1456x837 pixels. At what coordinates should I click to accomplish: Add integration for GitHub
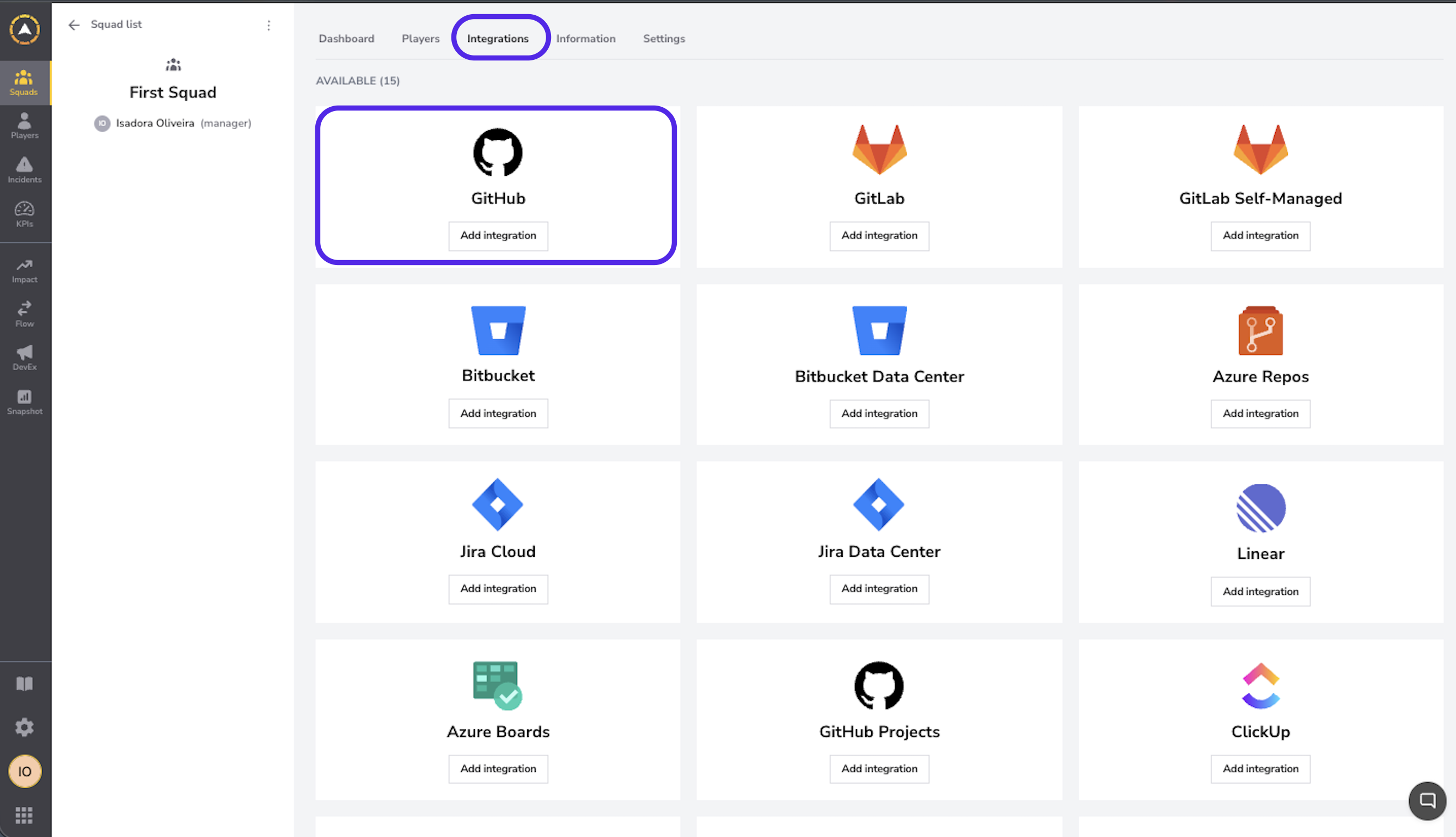point(498,236)
